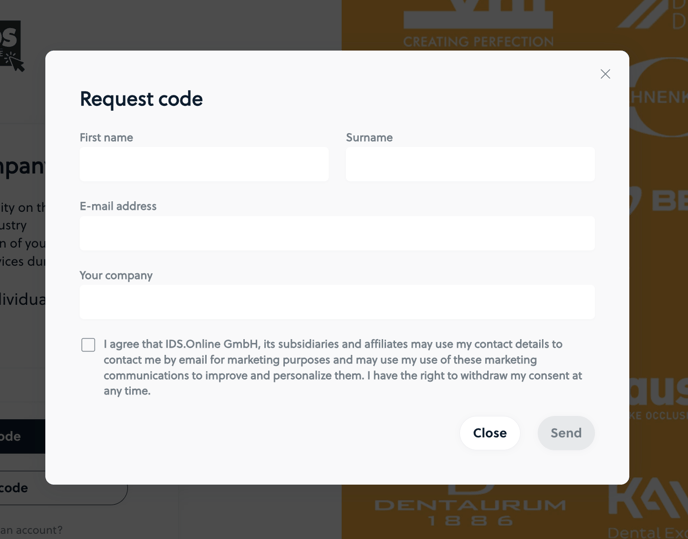Click the Your company label
688x539 pixels.
(116, 276)
